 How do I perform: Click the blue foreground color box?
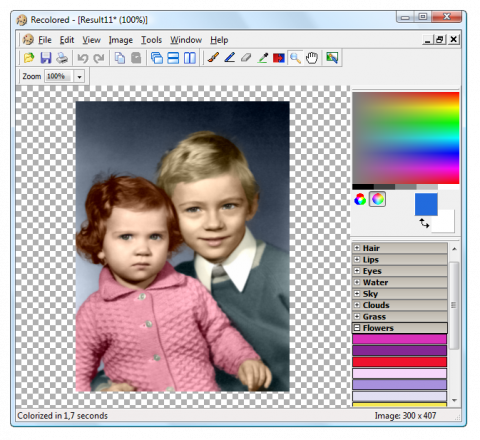click(426, 204)
